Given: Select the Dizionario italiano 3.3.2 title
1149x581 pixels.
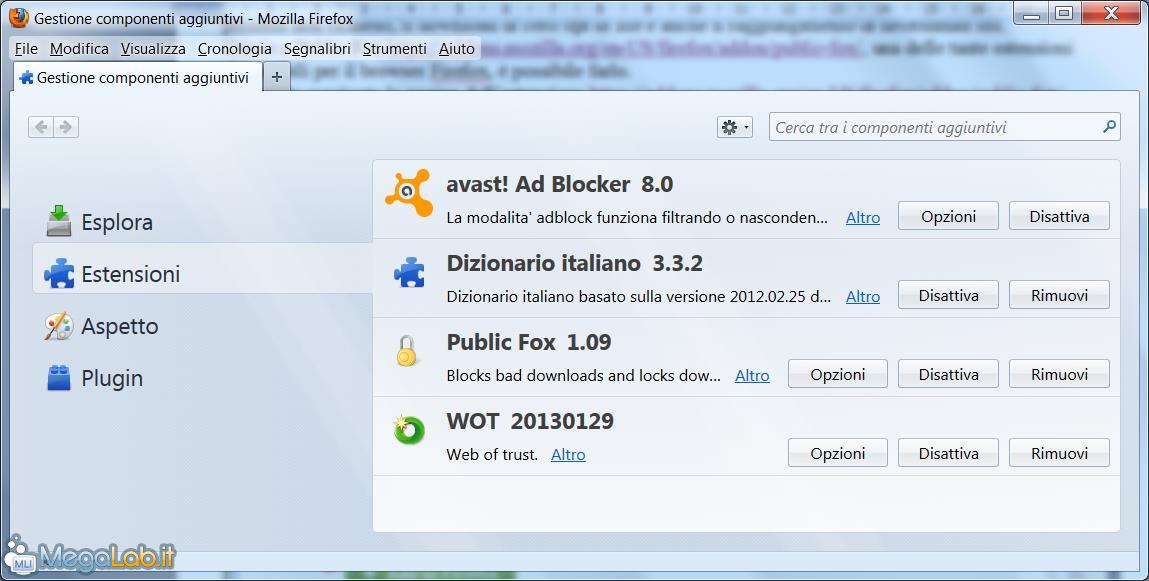Looking at the screenshot, I should click(x=574, y=263).
